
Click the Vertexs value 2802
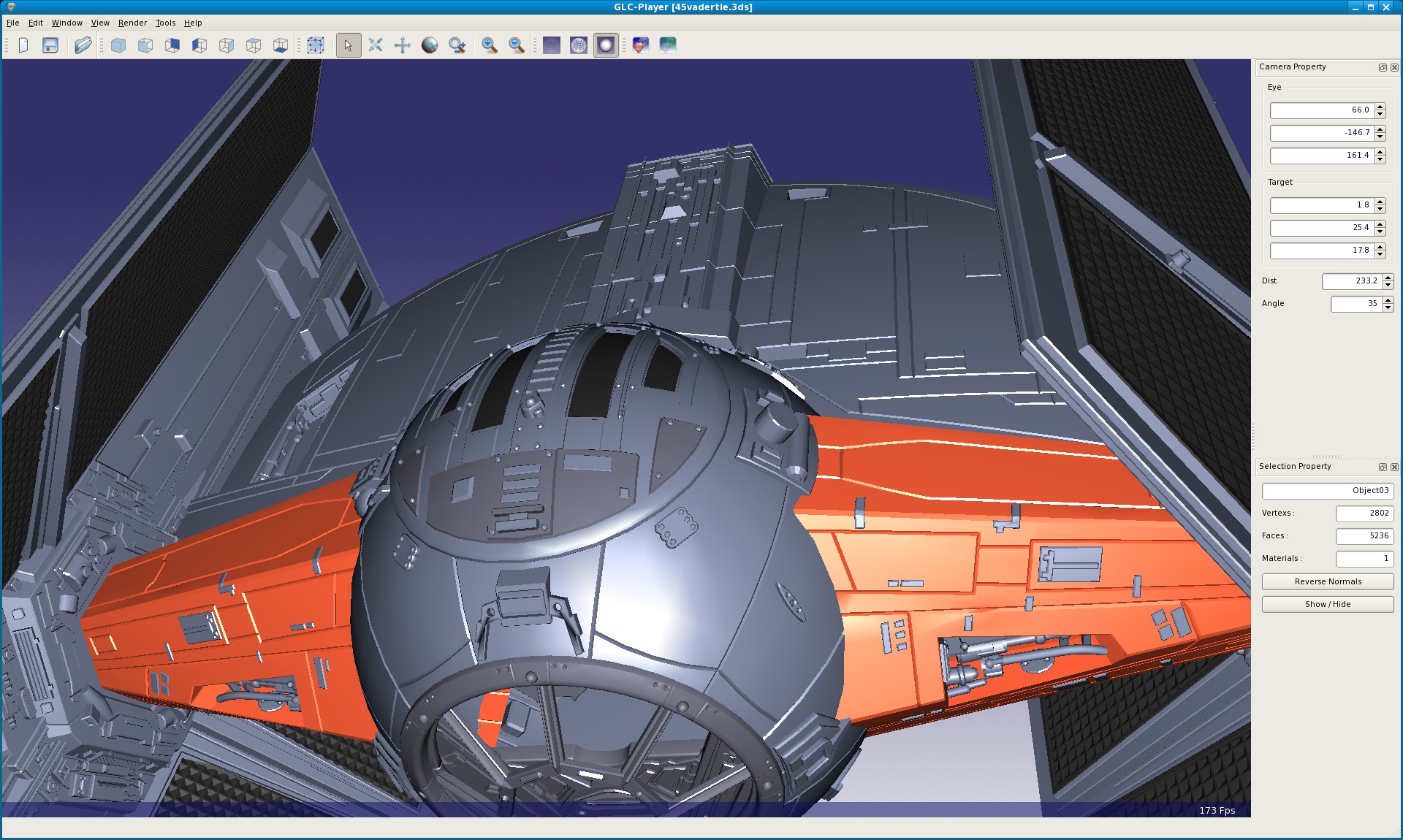point(1364,513)
